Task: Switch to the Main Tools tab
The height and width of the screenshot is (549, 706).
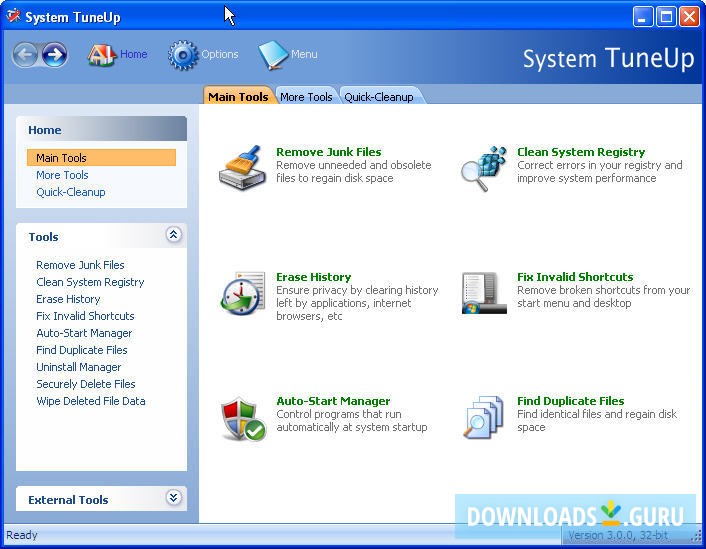Action: click(x=238, y=96)
